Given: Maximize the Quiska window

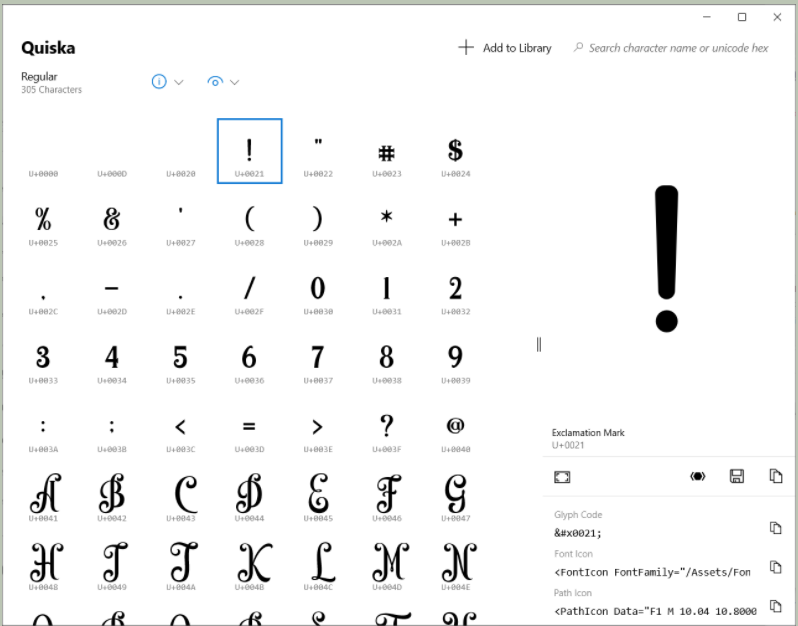Looking at the screenshot, I should pyautogui.click(x=742, y=17).
